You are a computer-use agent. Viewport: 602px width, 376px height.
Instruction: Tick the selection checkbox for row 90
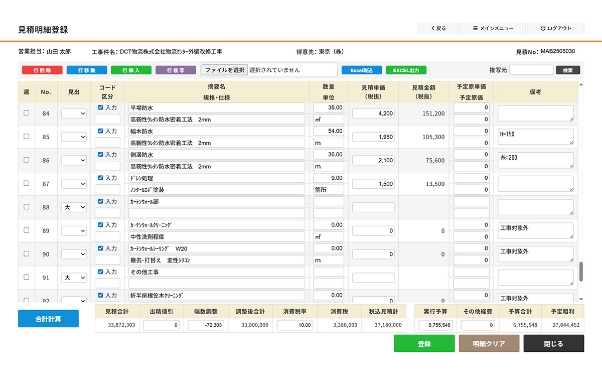click(26, 253)
